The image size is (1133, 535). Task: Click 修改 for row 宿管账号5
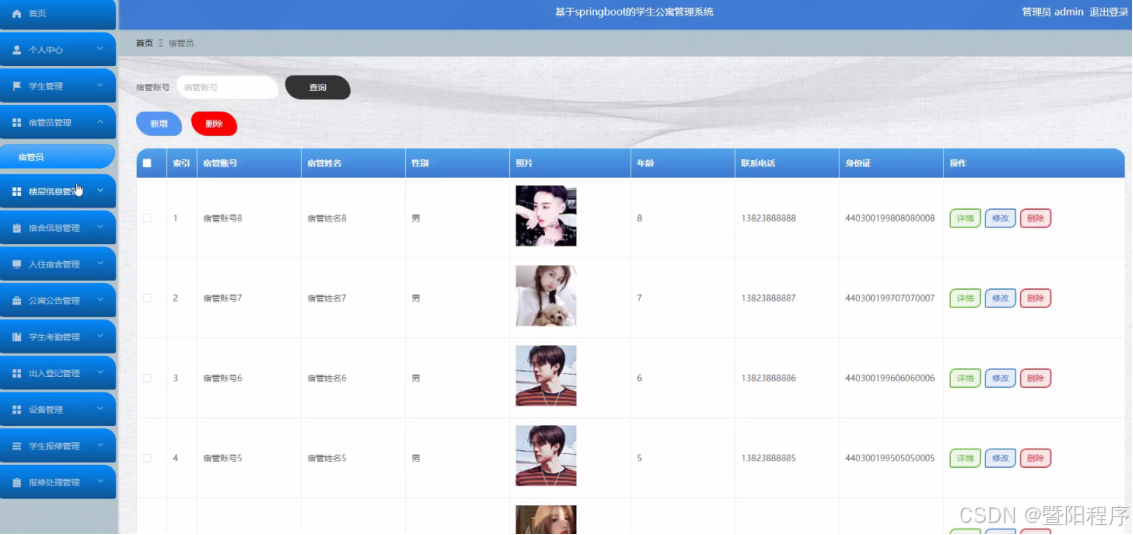click(x=1000, y=458)
